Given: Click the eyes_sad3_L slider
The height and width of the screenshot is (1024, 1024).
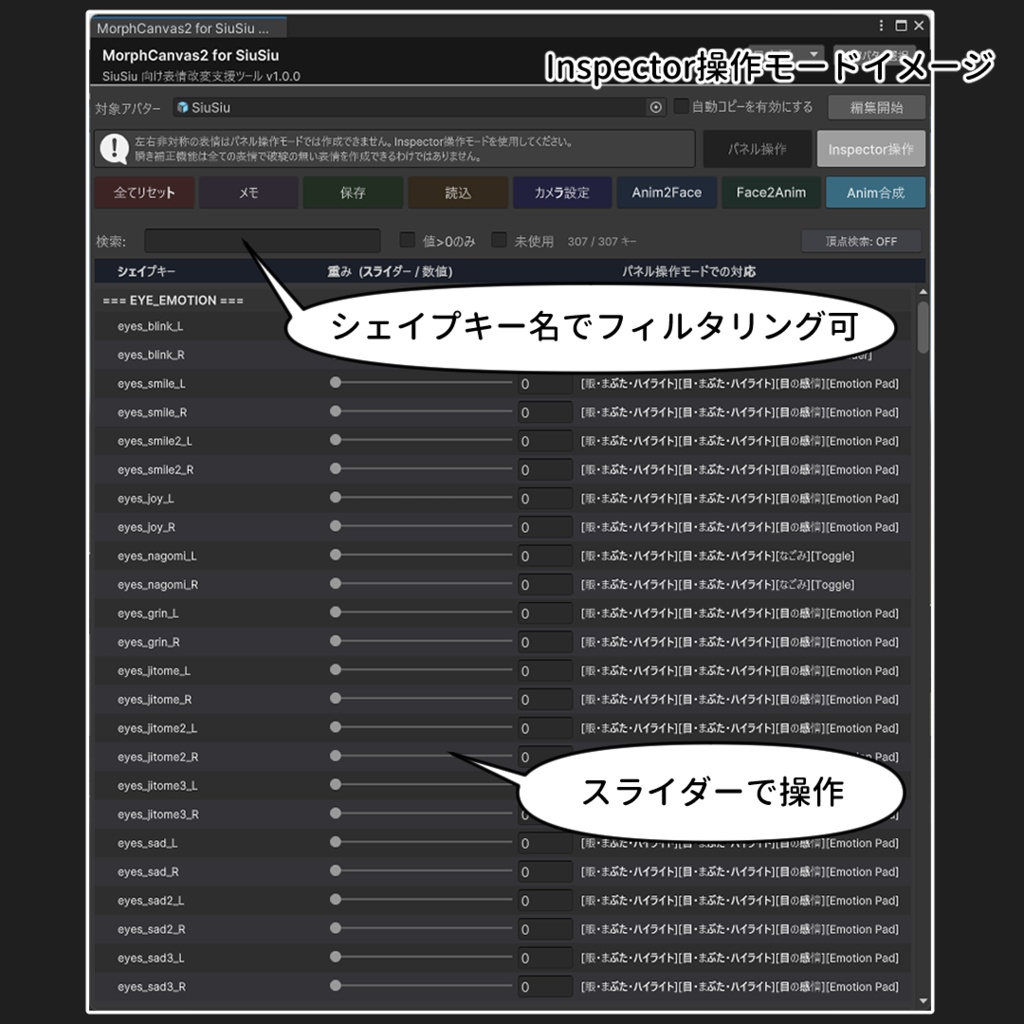Looking at the screenshot, I should [x=423, y=957].
